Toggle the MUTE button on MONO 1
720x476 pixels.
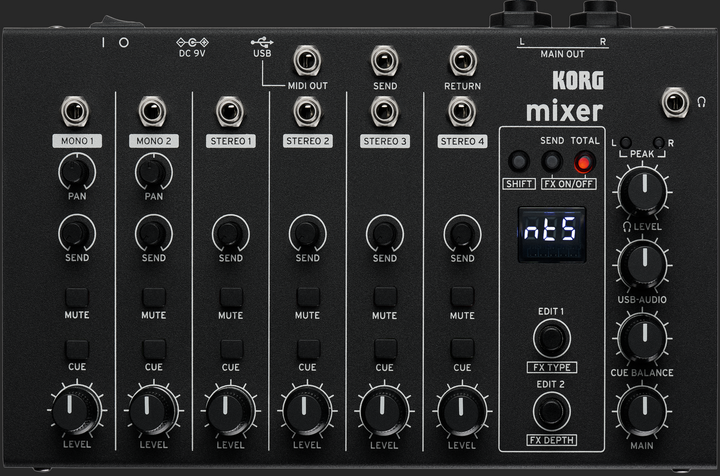pyautogui.click(x=77, y=297)
